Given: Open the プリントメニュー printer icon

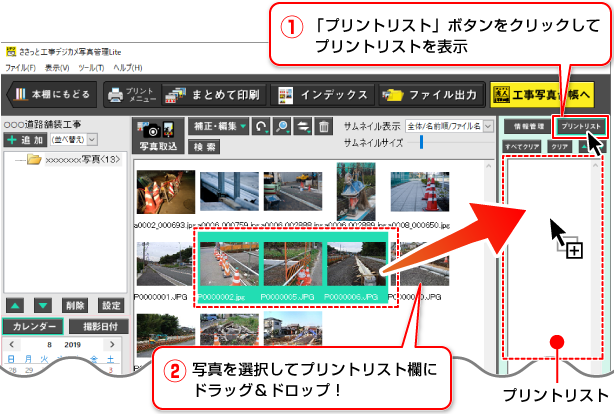Looking at the screenshot, I should coord(132,95).
